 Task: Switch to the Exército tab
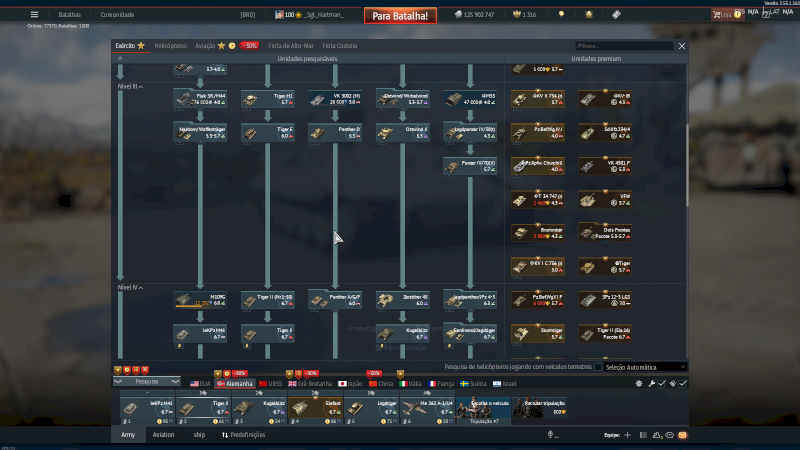130,46
